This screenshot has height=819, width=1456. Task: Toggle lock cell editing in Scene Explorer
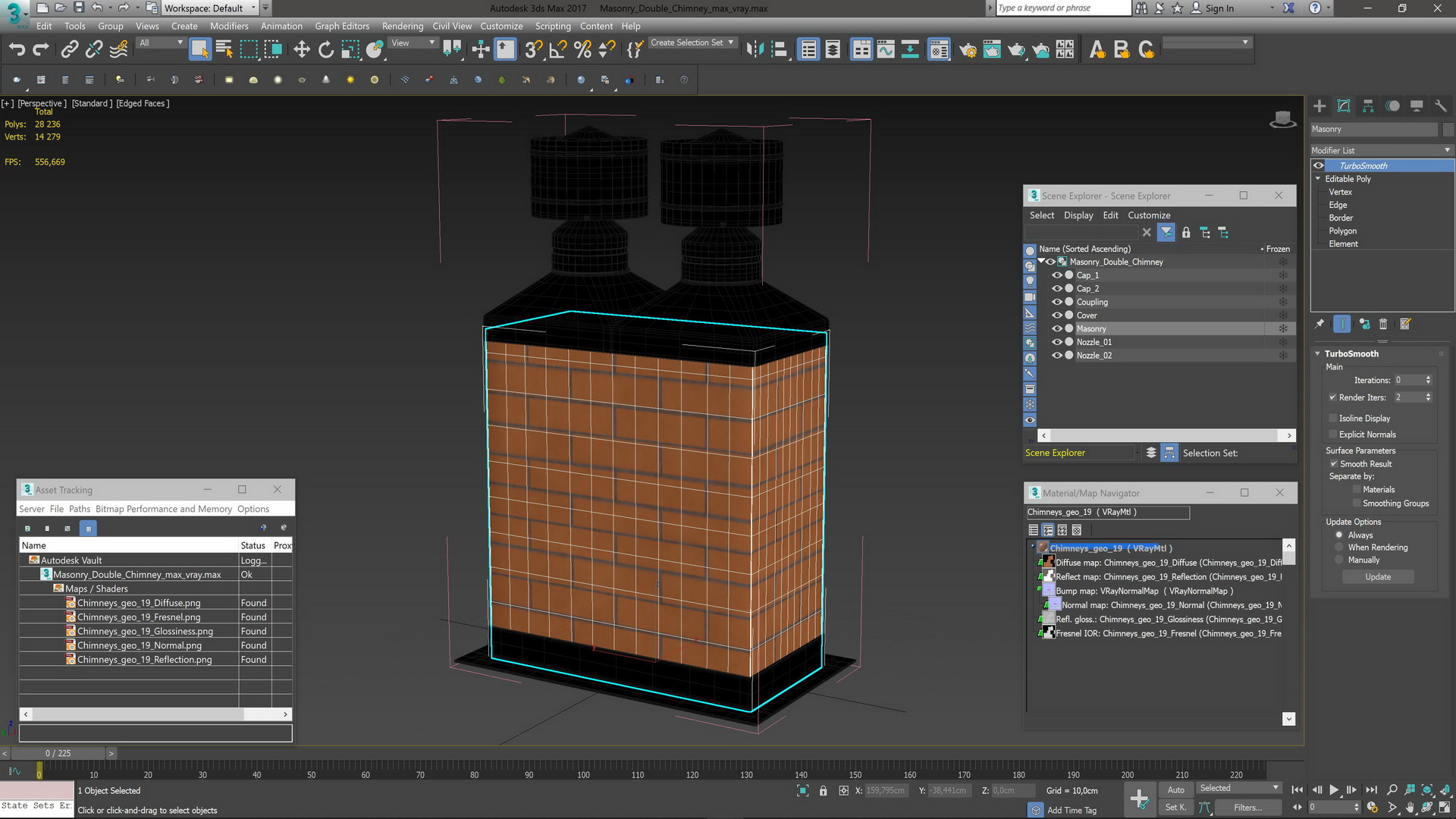tap(1186, 233)
